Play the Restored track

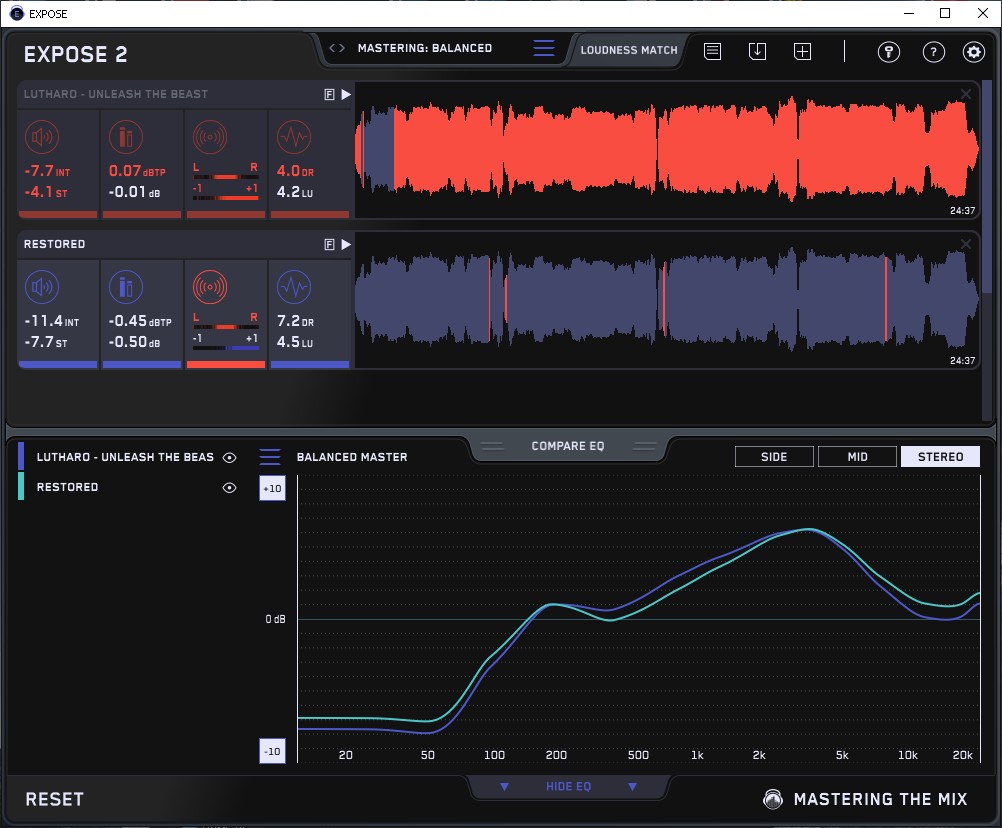(x=346, y=244)
